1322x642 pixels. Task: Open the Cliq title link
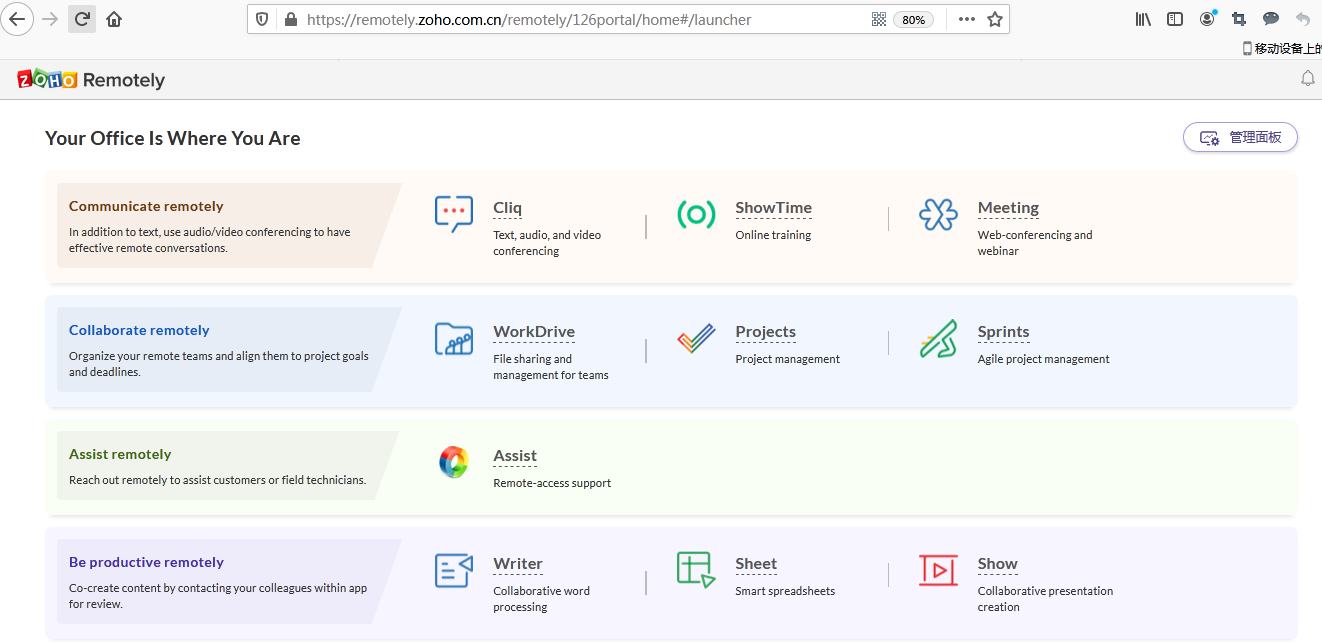pyautogui.click(x=507, y=208)
